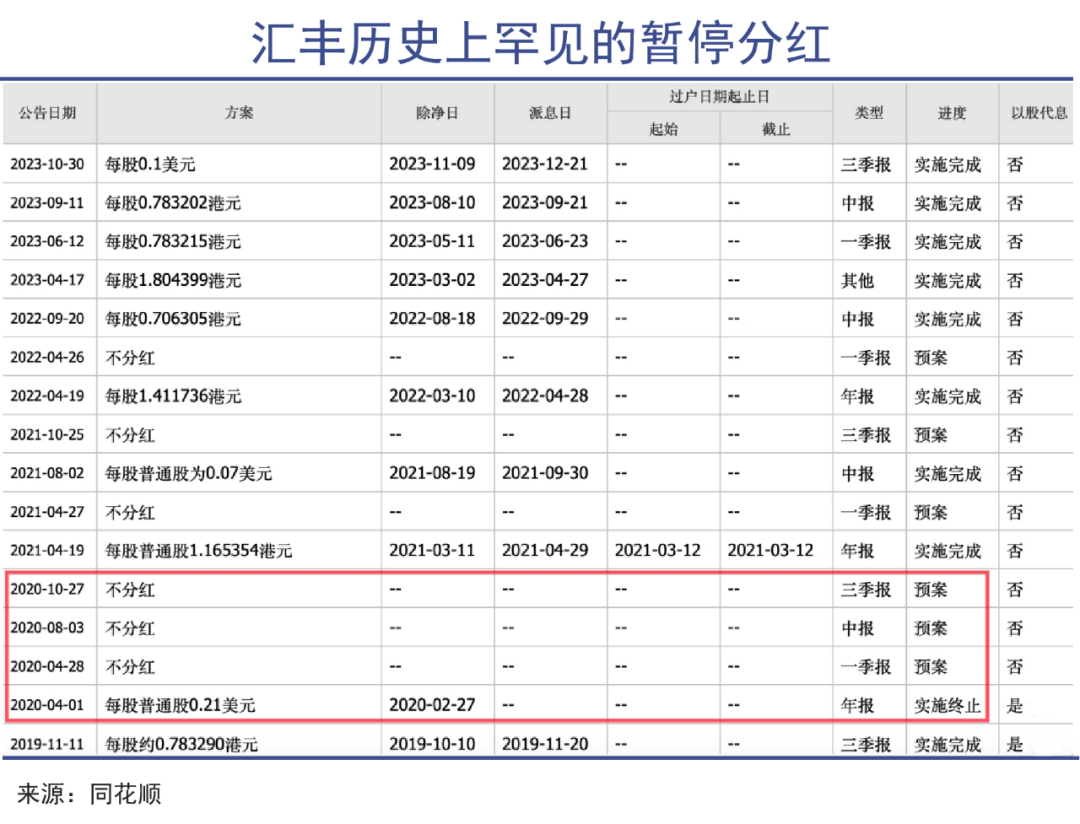Select the 派息日 column header

550,113
